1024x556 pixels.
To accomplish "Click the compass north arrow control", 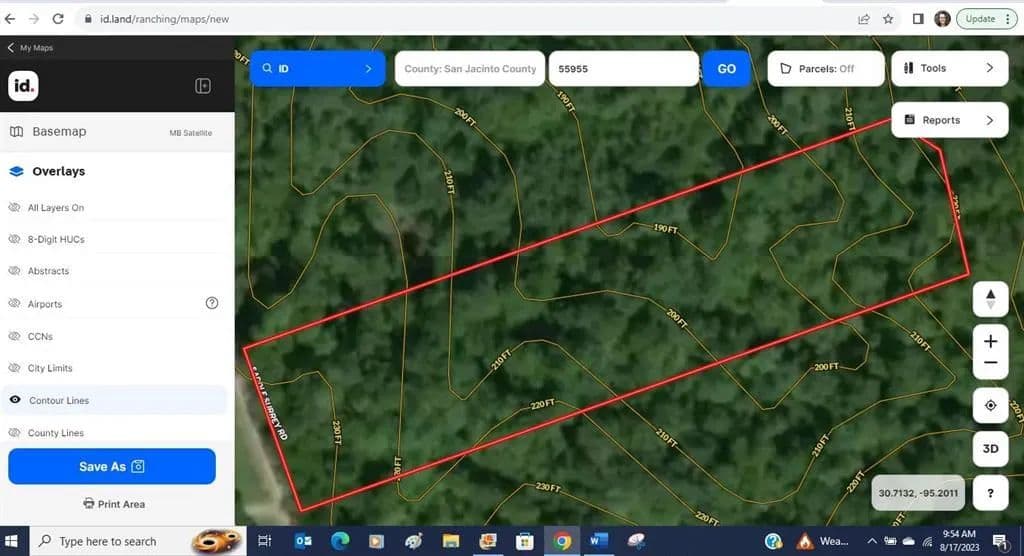I will click(x=990, y=298).
